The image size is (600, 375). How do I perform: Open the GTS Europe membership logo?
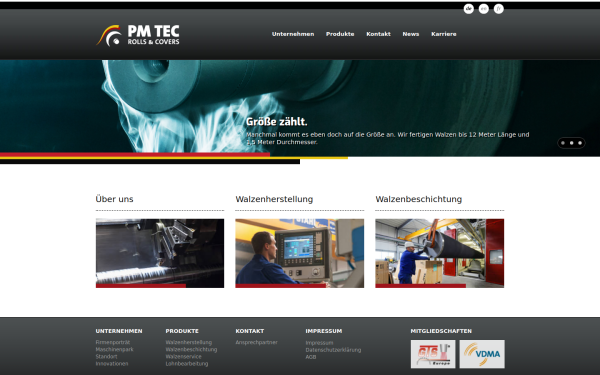(x=433, y=354)
